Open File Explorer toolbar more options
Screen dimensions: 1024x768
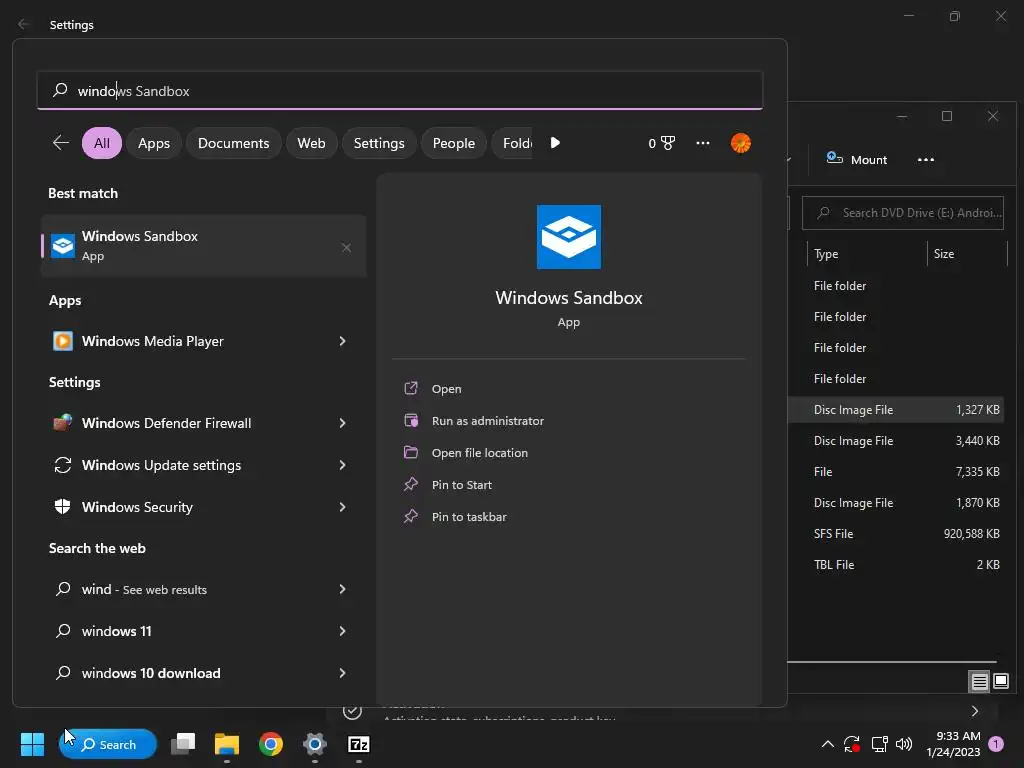tap(925, 159)
